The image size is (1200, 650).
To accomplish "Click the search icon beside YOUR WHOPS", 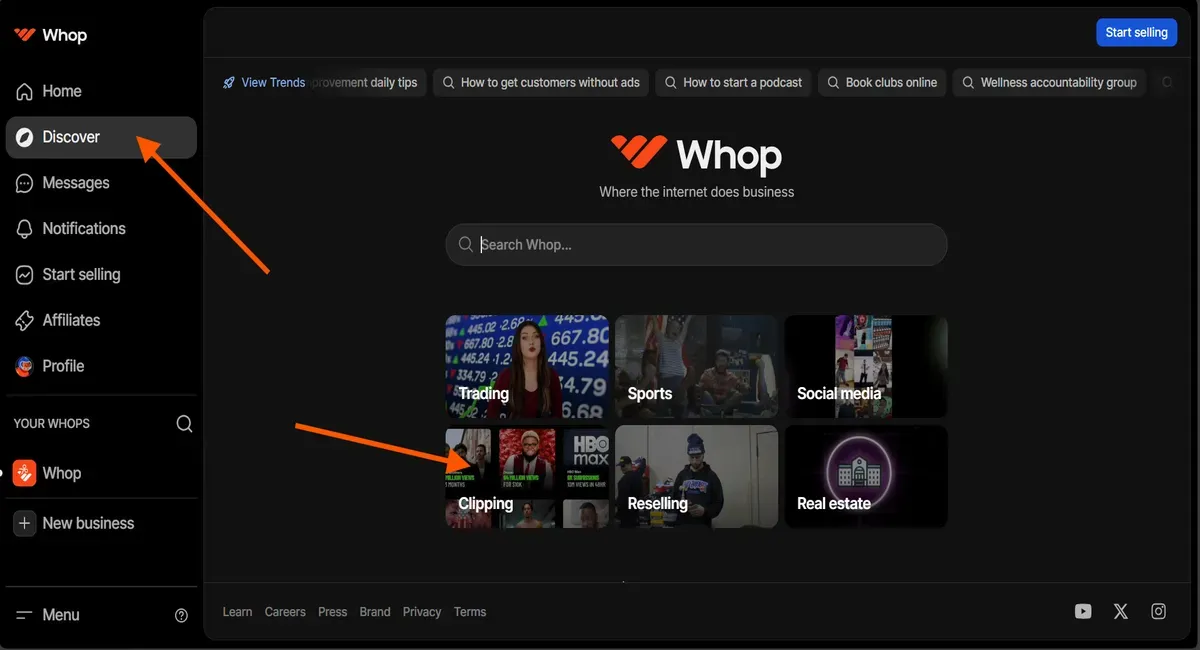I will coord(184,423).
